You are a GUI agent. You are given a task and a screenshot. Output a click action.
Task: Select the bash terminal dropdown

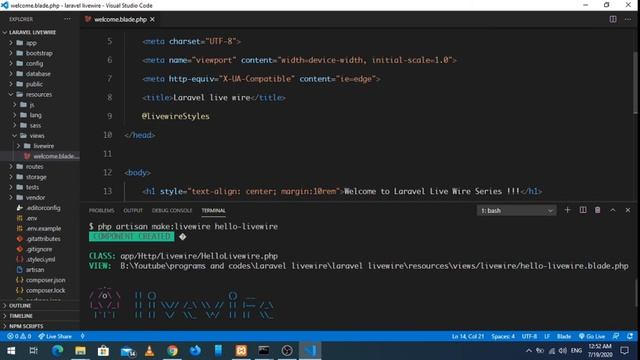(516, 211)
